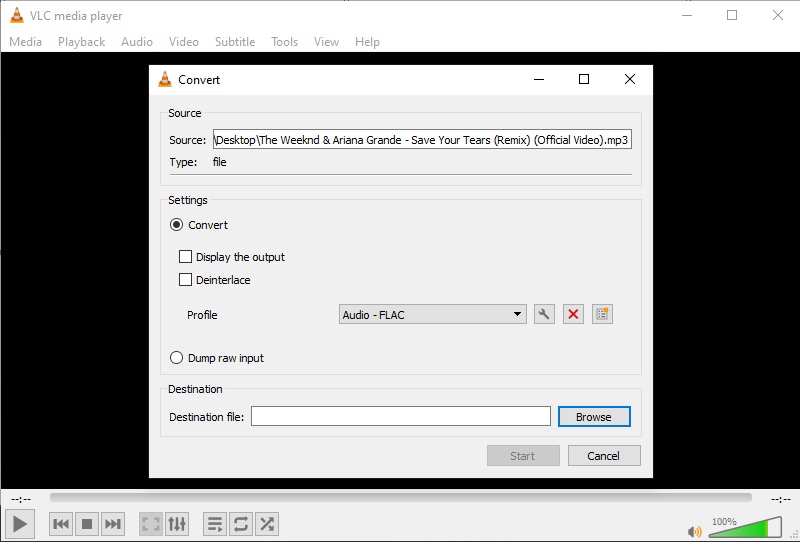Image resolution: width=800 pixels, height=542 pixels.
Task: Open the Help menu
Action: 367,42
